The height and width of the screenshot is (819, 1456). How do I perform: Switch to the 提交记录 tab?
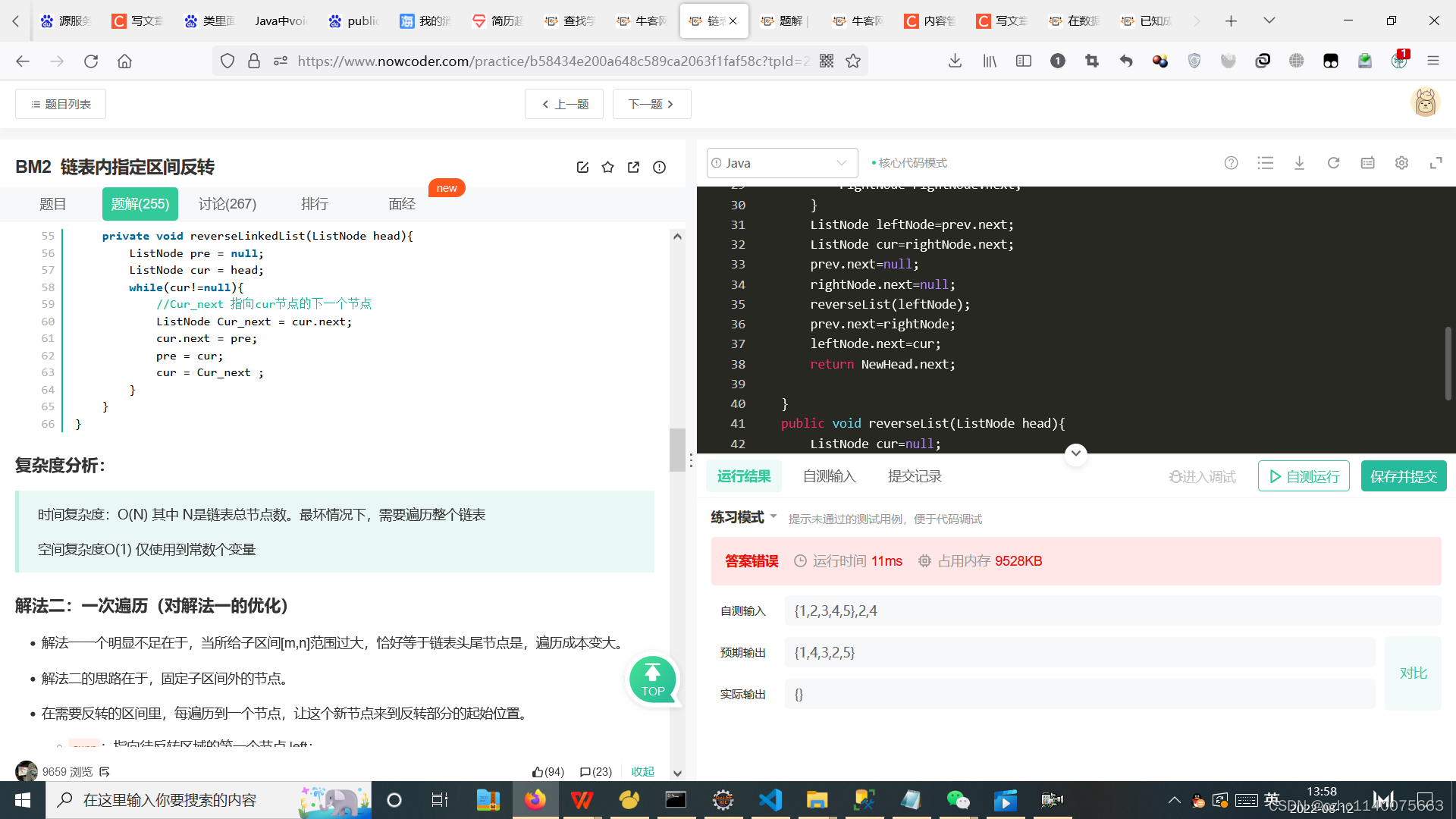coord(914,475)
